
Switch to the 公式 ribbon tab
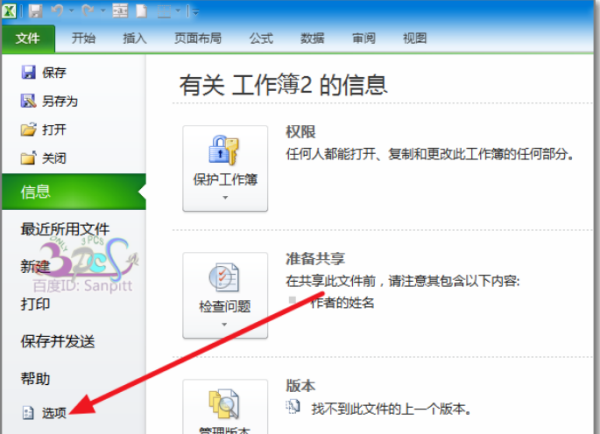click(x=261, y=38)
